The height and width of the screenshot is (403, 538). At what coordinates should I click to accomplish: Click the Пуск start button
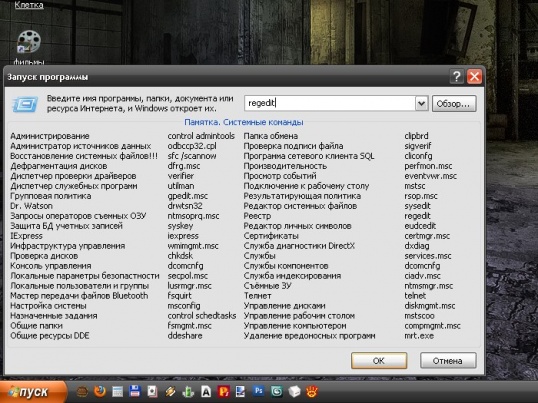33,392
